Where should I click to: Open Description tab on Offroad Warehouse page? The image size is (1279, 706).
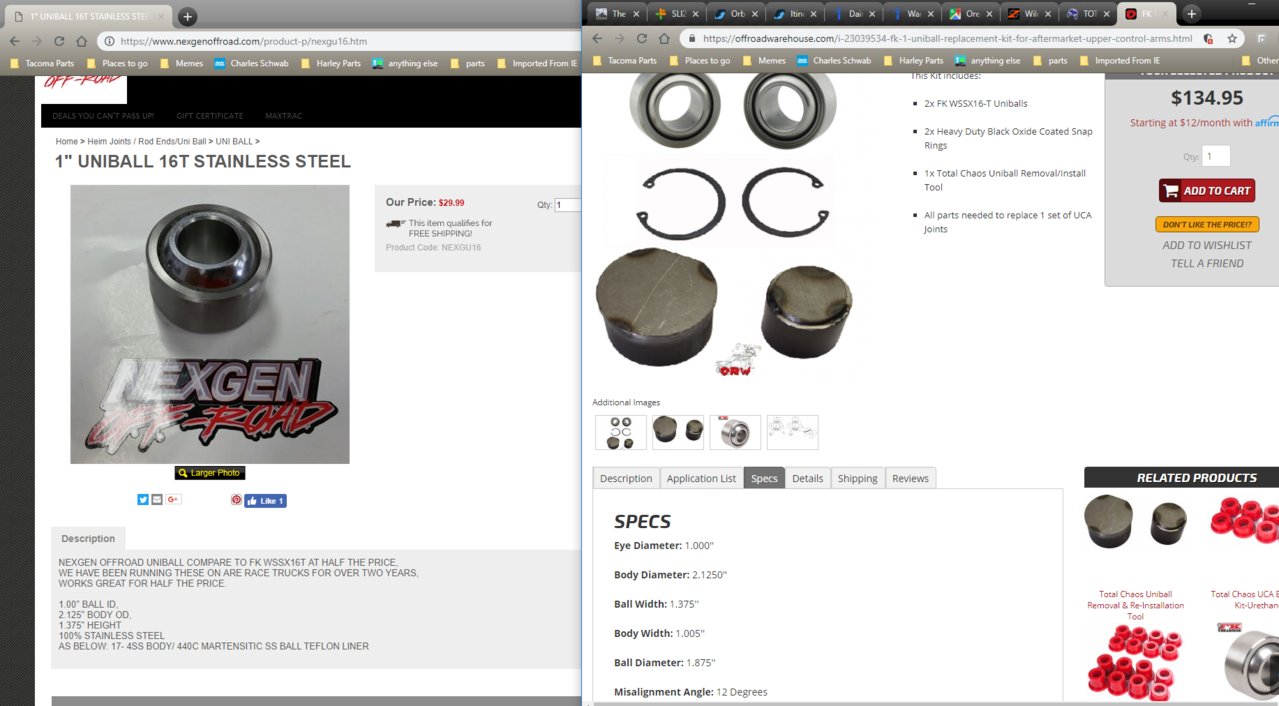[626, 478]
